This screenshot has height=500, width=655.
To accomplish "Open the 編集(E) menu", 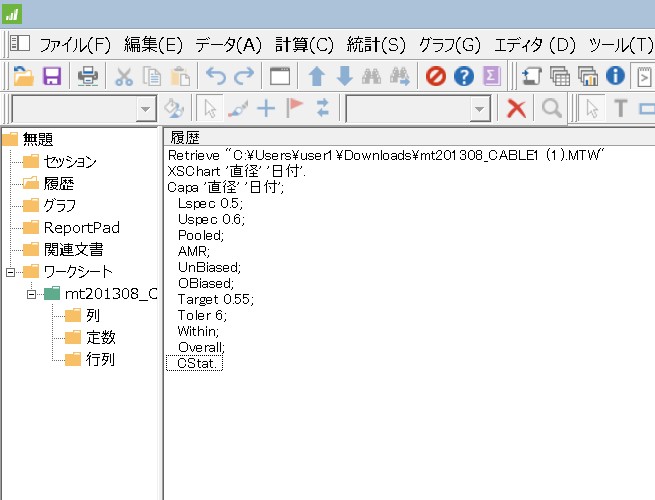I will [153, 44].
